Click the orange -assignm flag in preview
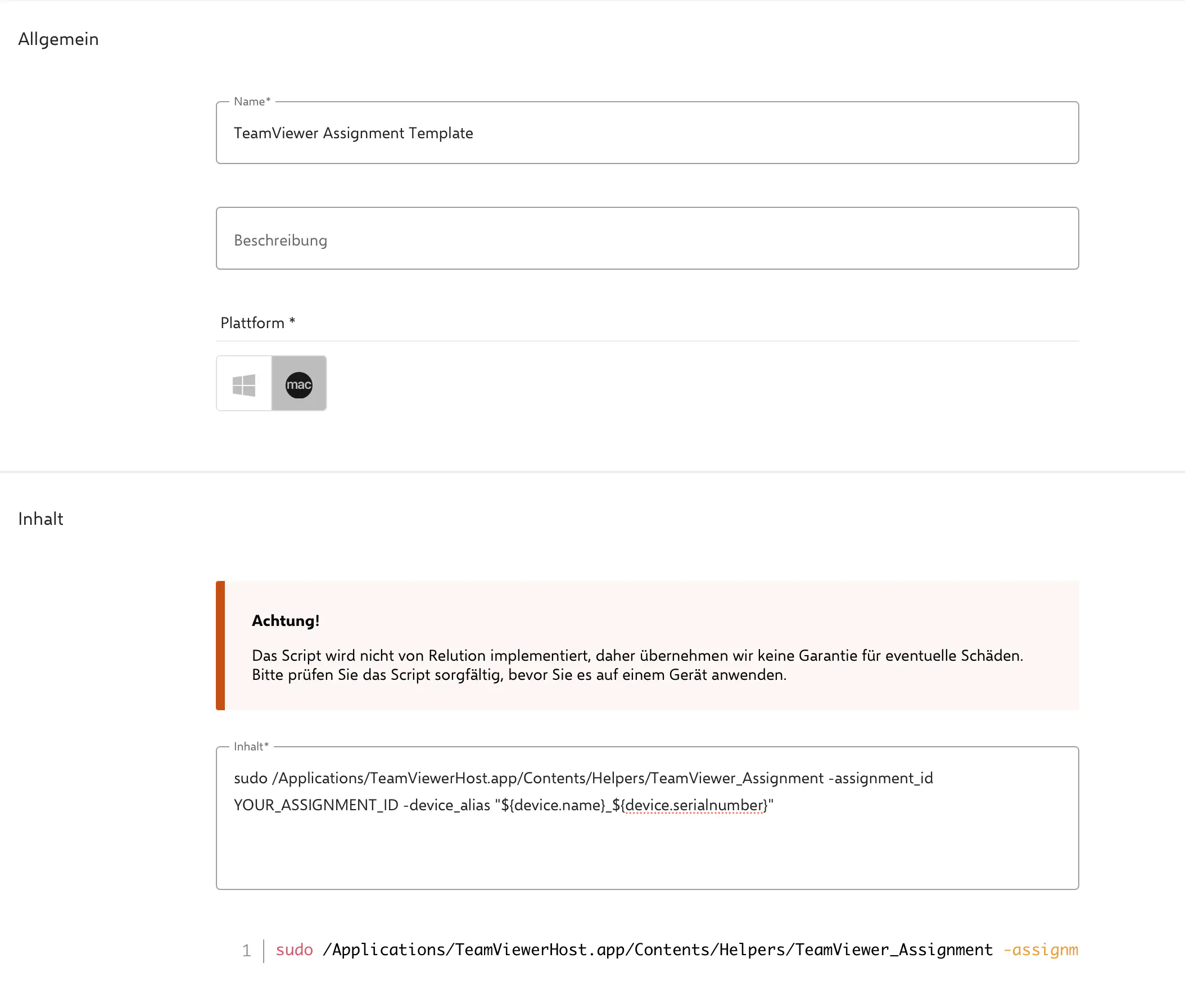1185x1008 pixels. pos(1040,950)
